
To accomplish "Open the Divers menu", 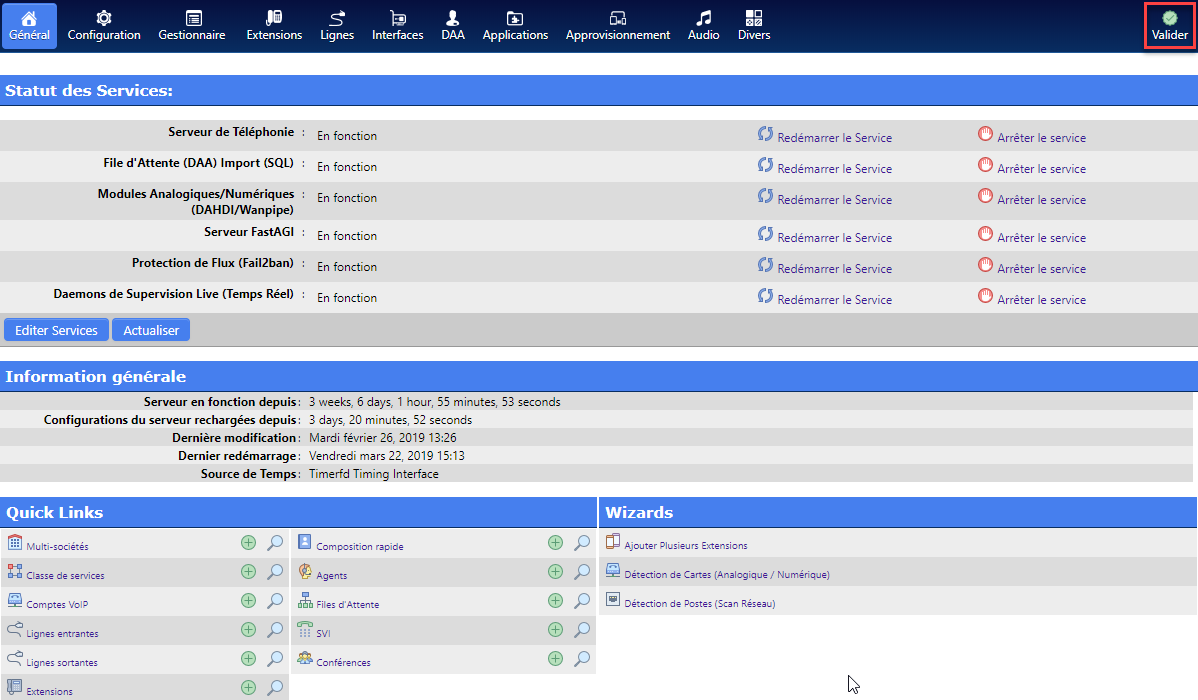I will tap(754, 26).
